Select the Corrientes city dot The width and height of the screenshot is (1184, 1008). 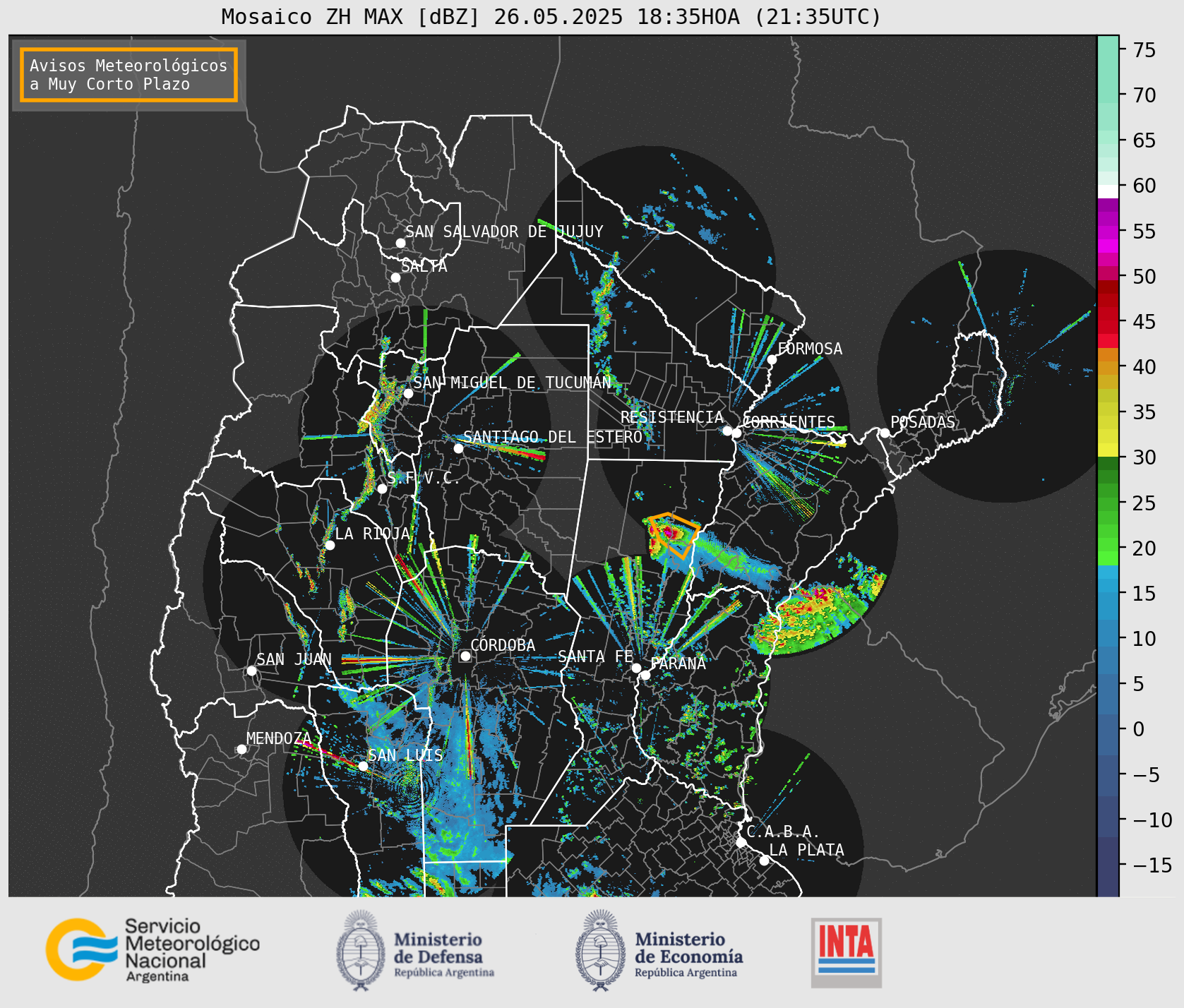pos(736,433)
